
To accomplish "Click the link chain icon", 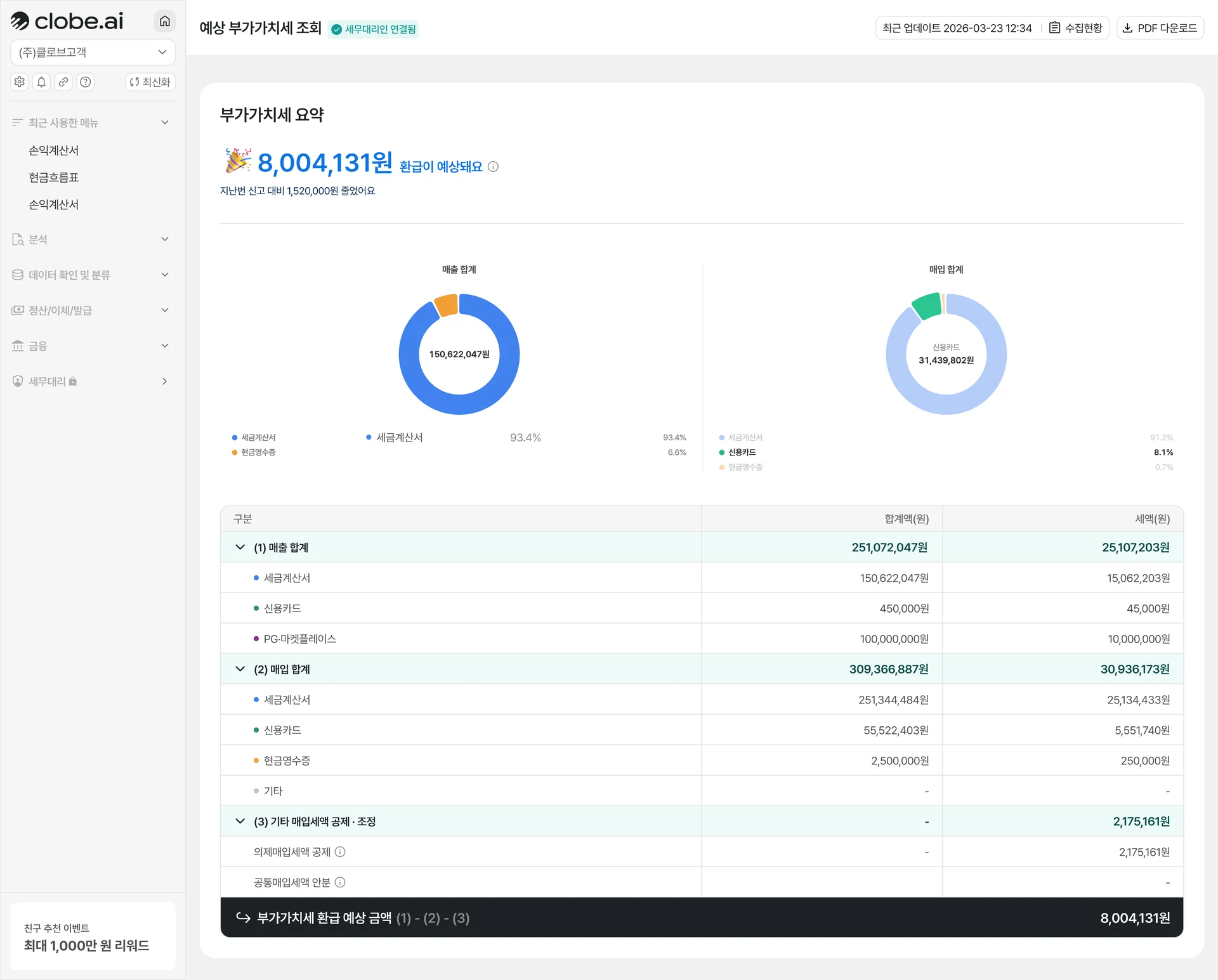I will pos(63,82).
